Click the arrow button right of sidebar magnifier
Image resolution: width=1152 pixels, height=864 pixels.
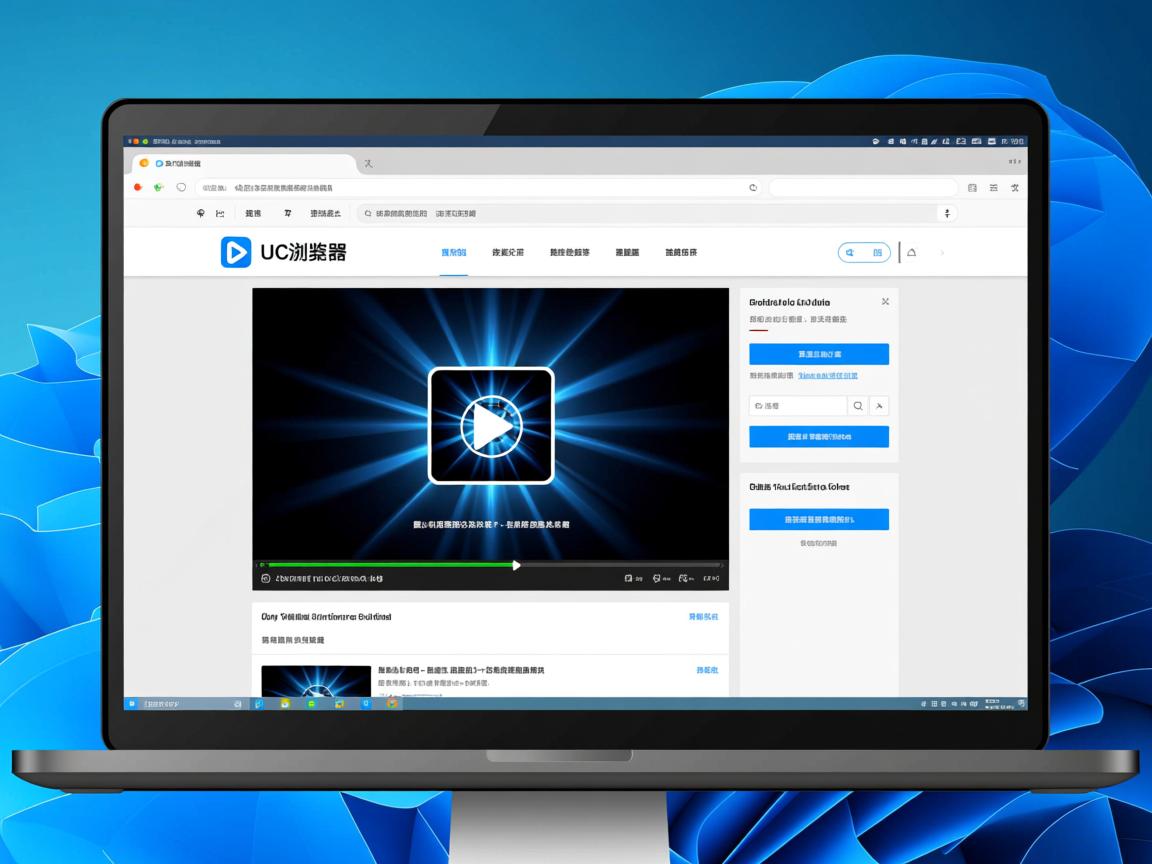coord(879,406)
